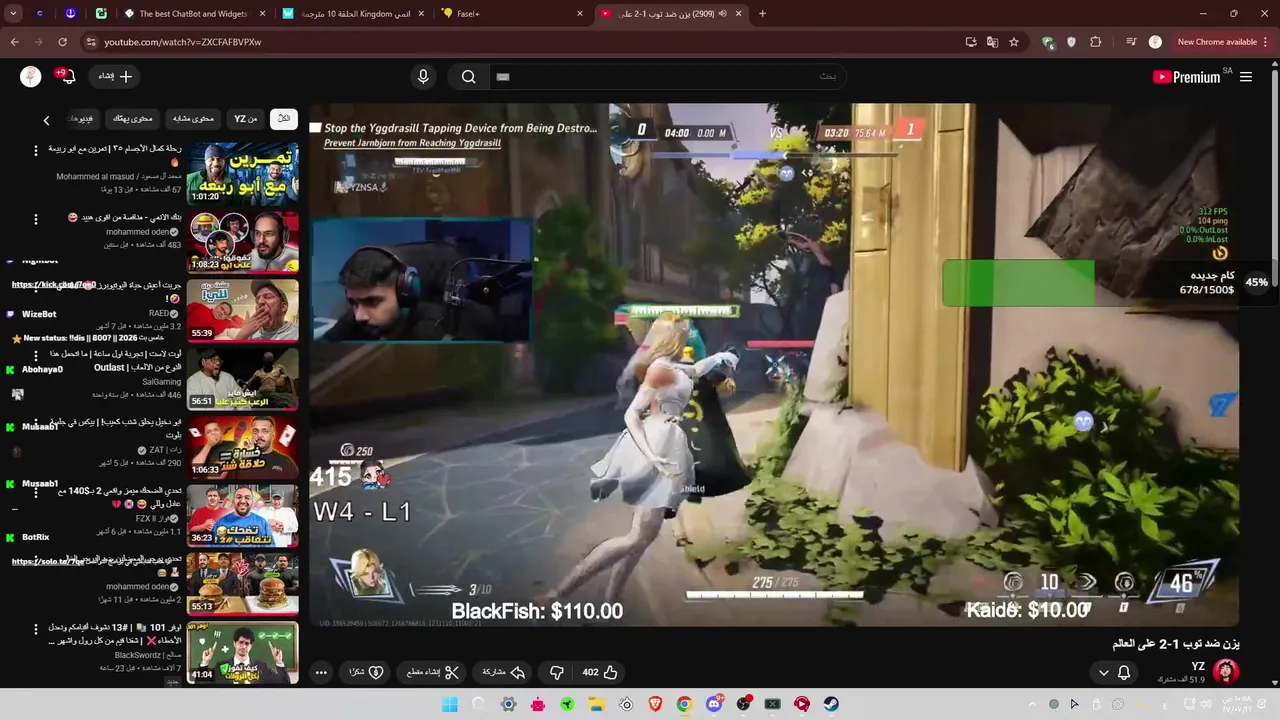Open the Windows Start button
Viewport: 1280px width, 720px height.
pyautogui.click(x=449, y=704)
